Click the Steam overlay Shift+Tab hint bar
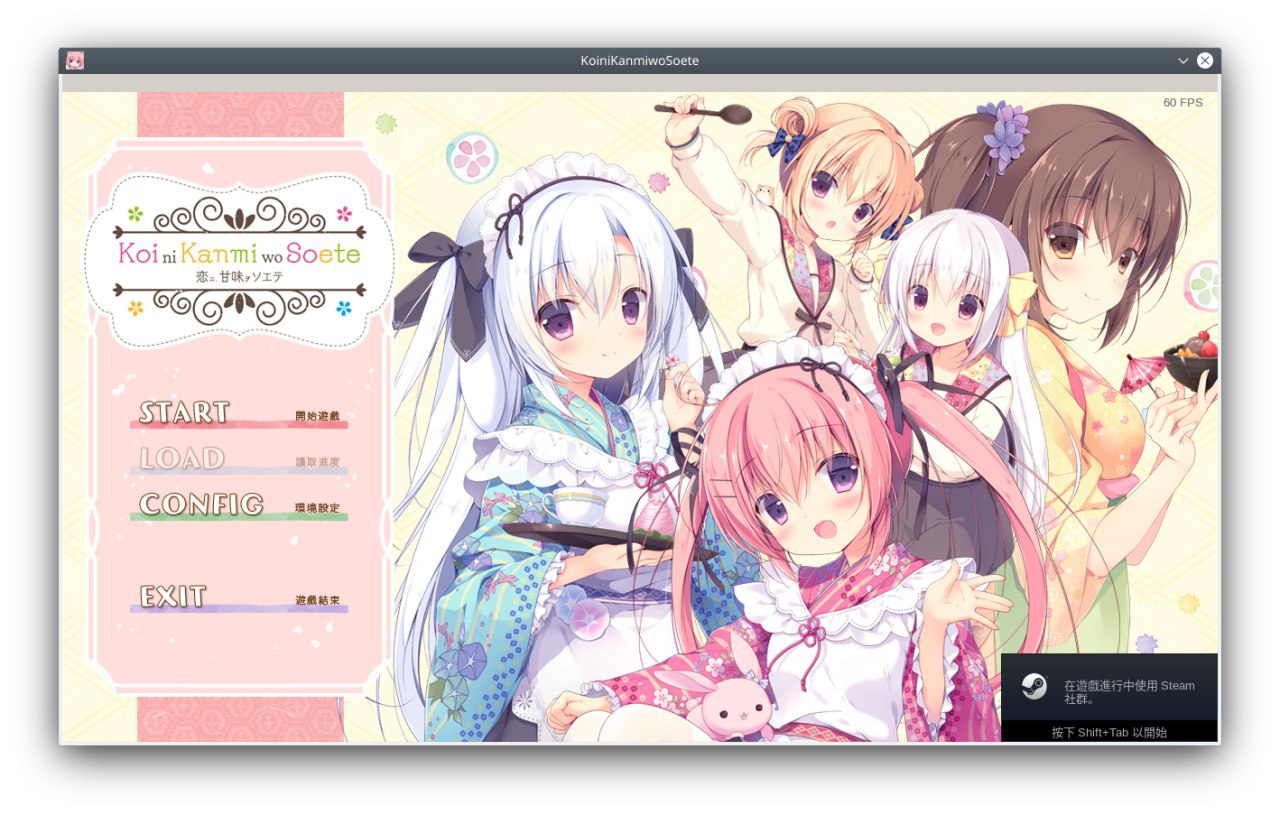 (x=1109, y=732)
